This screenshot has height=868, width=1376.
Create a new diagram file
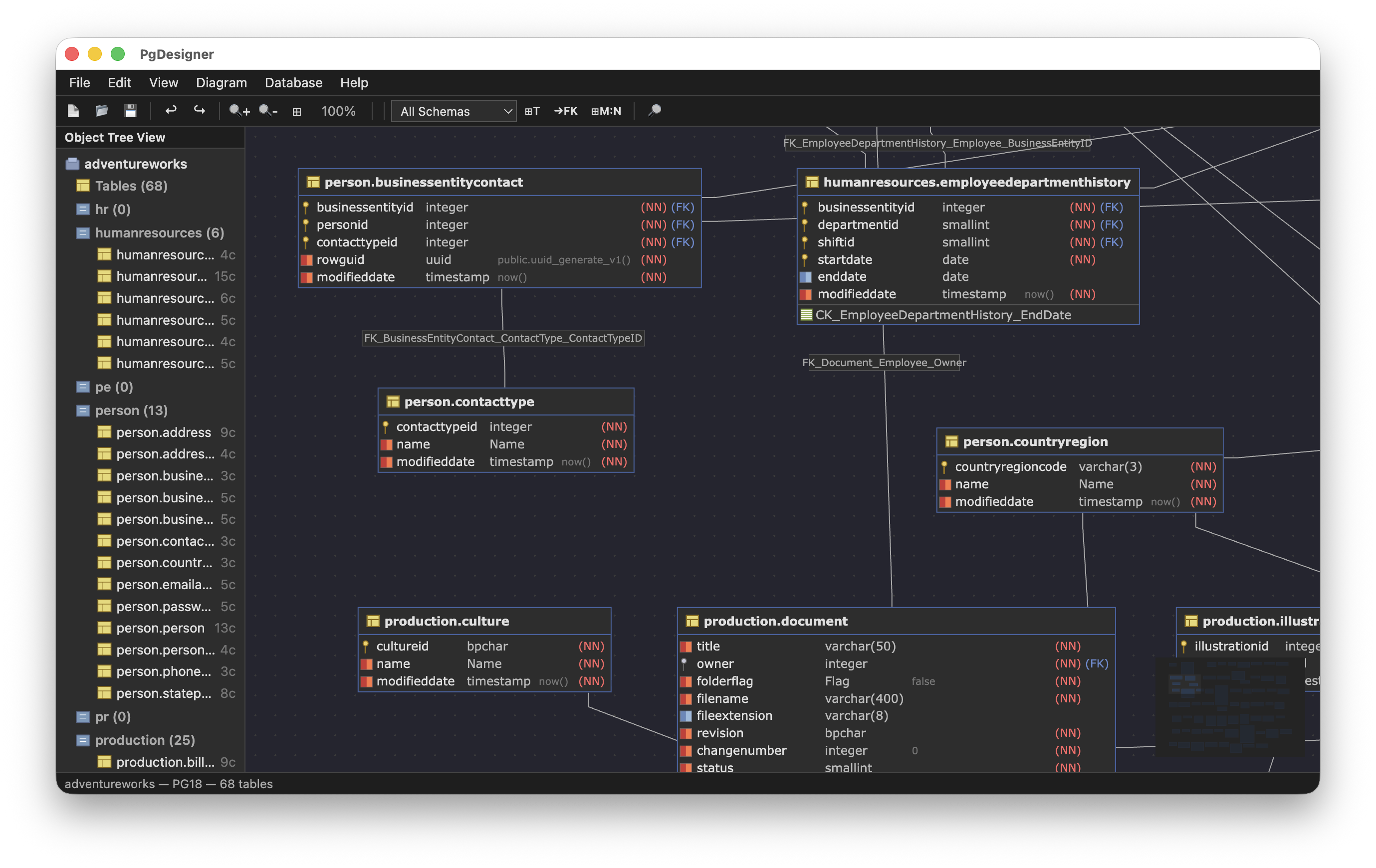[x=73, y=110]
